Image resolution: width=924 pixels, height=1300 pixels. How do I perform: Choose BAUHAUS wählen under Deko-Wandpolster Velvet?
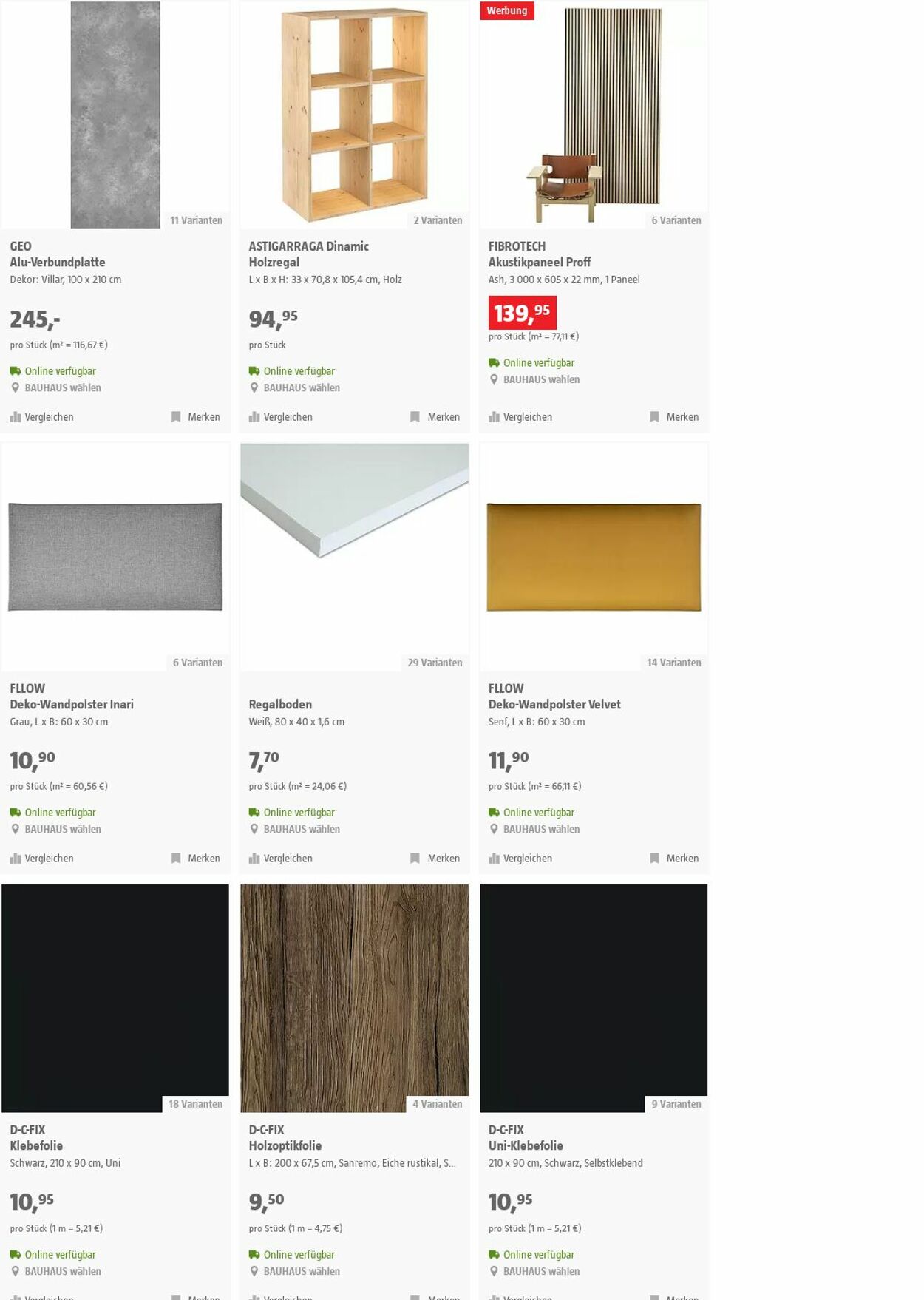541,829
